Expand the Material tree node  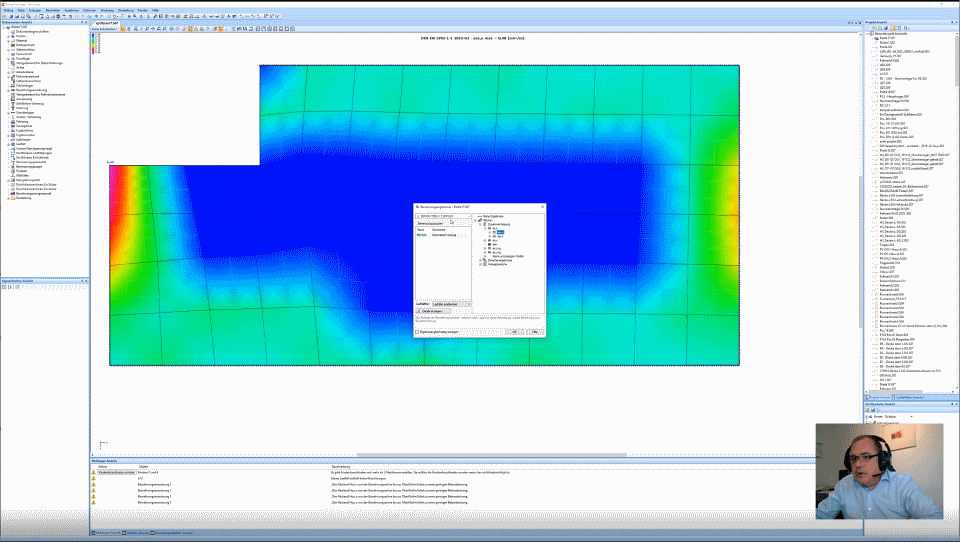(x=9, y=40)
